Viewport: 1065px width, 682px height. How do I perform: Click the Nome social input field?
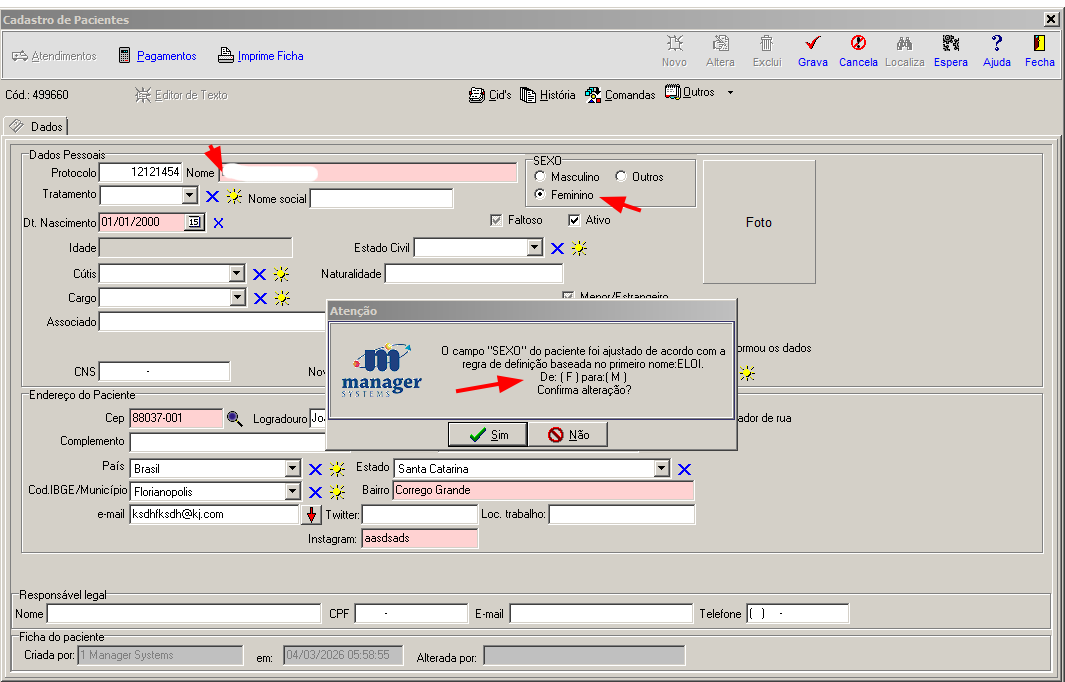[381, 199]
